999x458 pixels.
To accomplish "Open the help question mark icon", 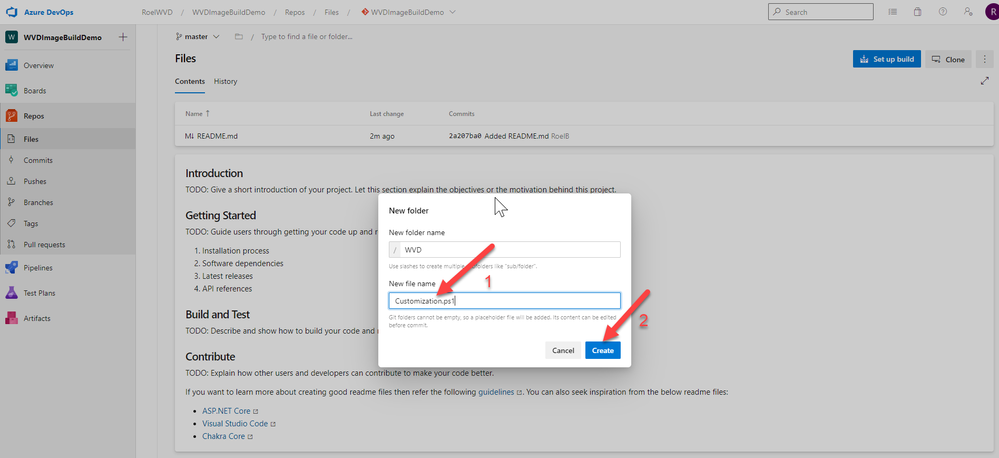I will tap(943, 12).
